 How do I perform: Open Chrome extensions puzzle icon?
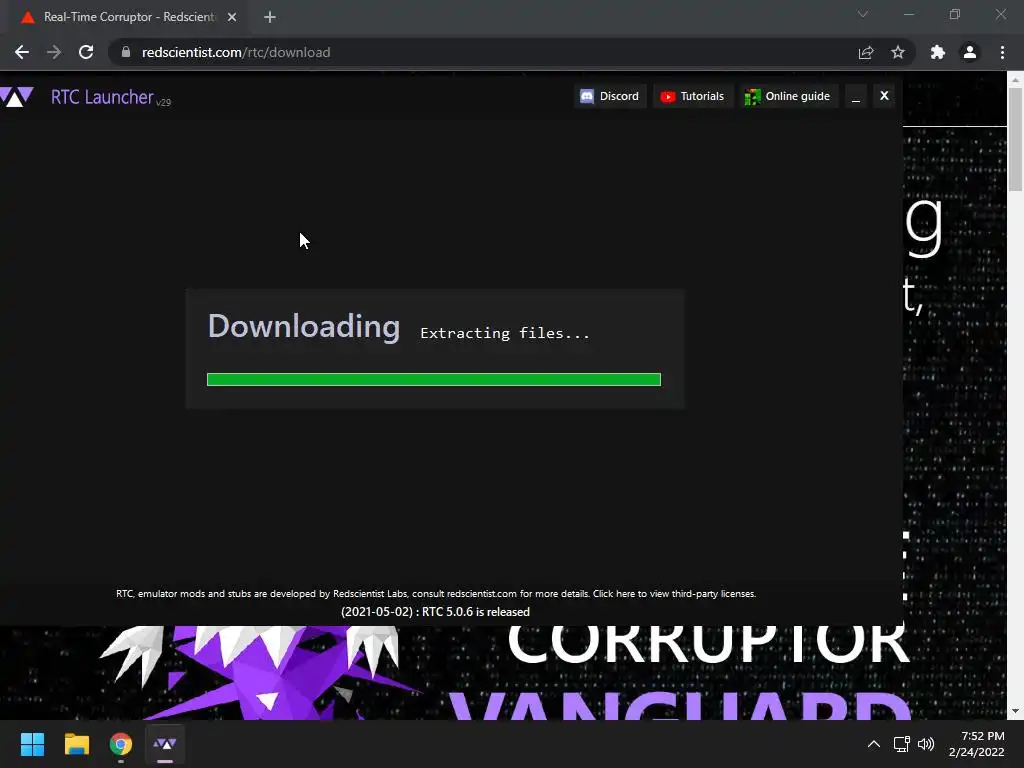tap(938, 52)
